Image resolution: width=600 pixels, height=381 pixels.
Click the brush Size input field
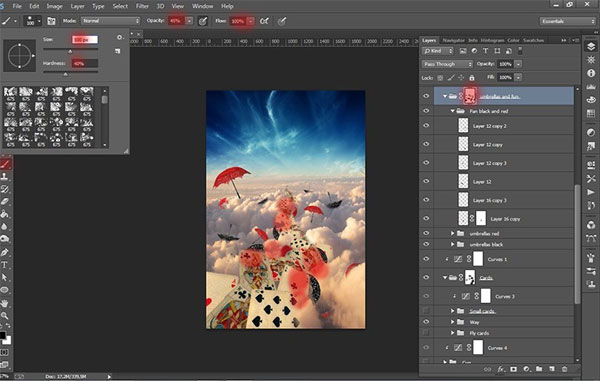[85, 39]
